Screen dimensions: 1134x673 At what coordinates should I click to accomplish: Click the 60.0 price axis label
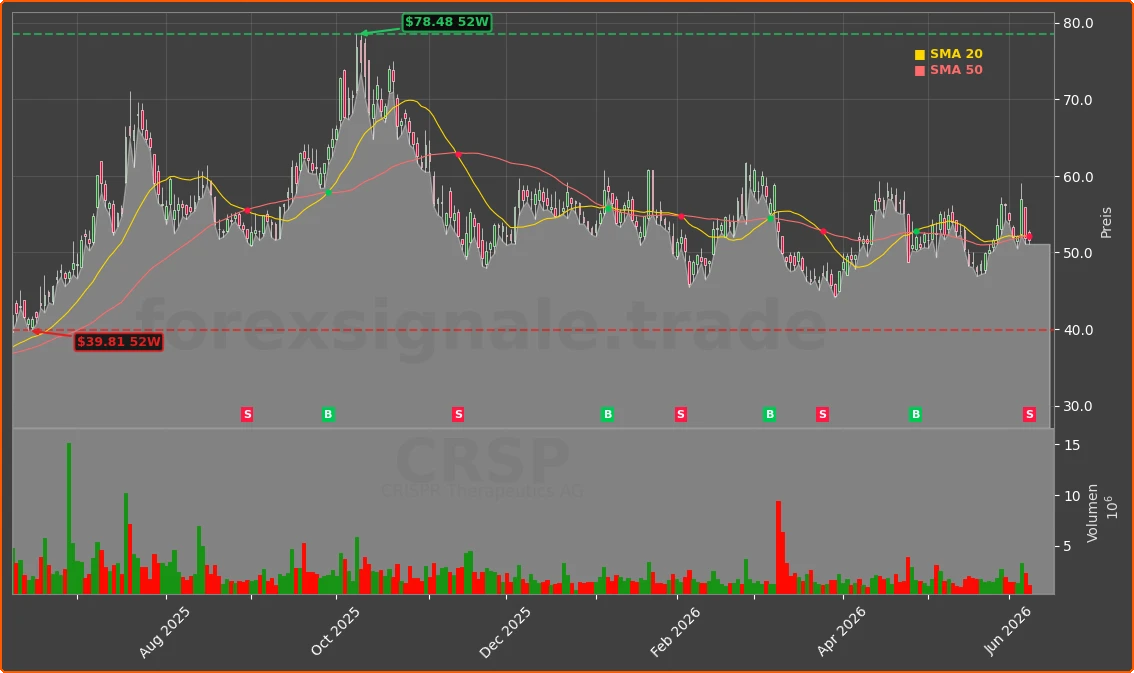[x=1078, y=176]
